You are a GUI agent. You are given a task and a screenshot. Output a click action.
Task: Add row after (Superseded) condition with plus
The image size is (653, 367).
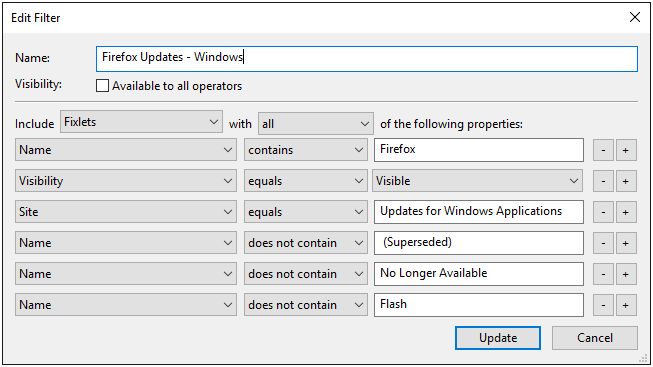point(626,243)
